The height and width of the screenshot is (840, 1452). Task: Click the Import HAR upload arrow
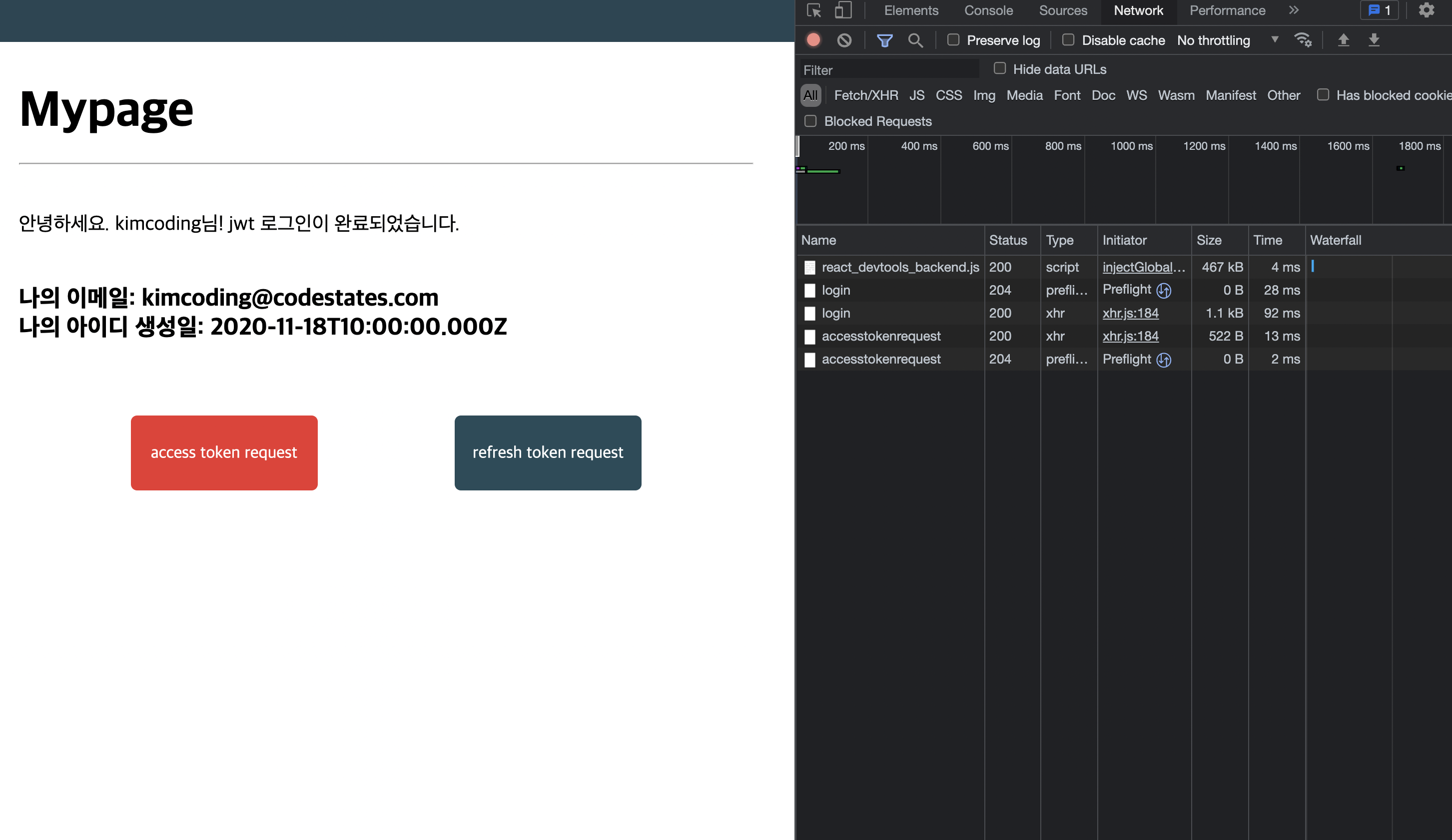pyautogui.click(x=1343, y=40)
